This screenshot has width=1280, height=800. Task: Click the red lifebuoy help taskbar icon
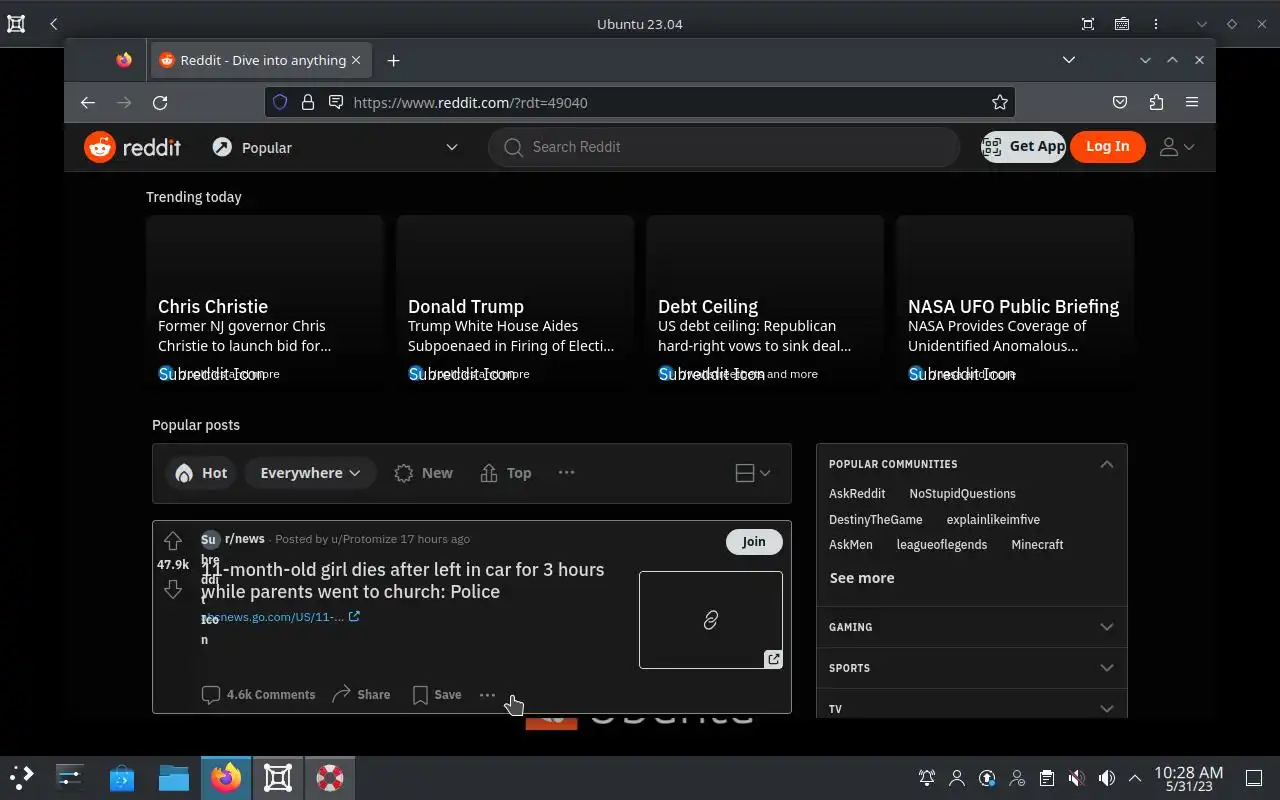coord(330,777)
